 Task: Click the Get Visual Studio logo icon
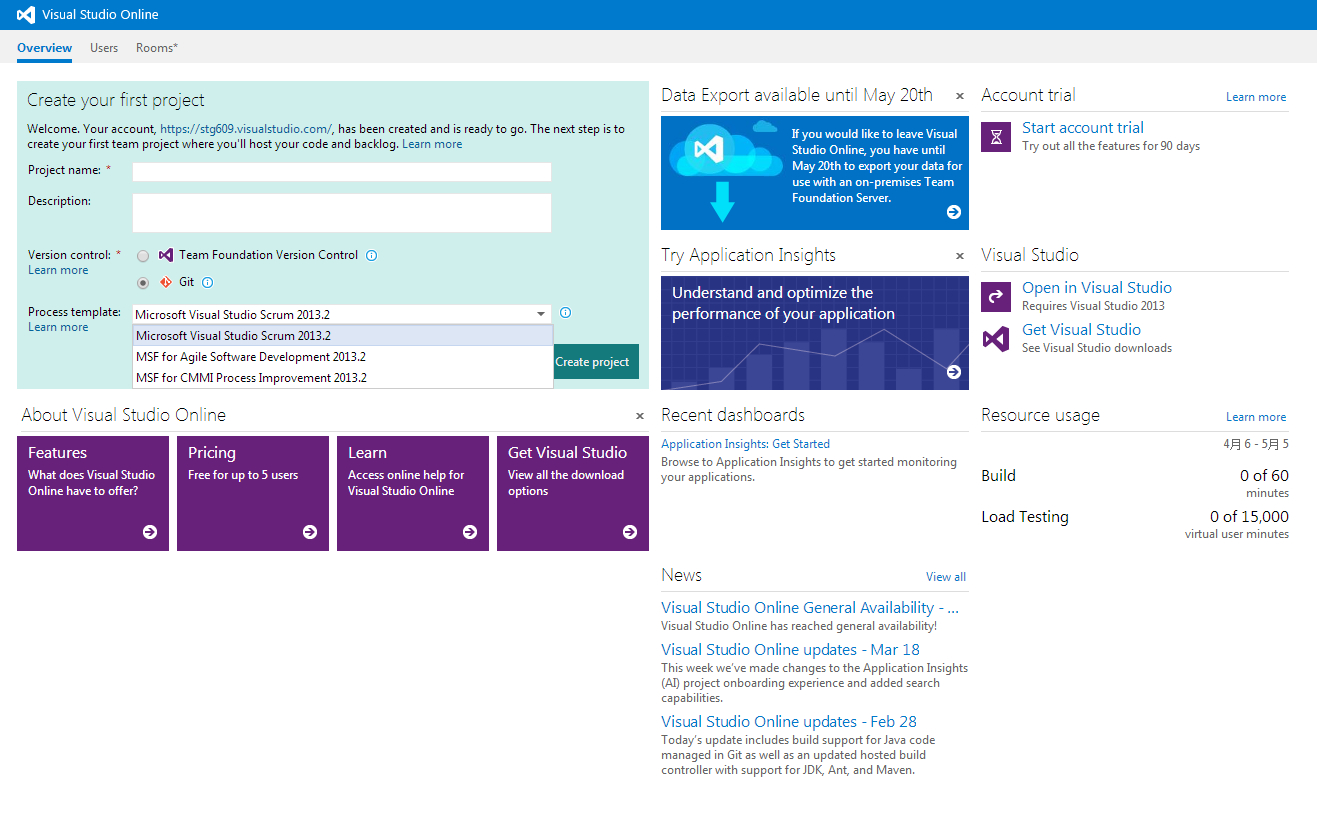996,339
